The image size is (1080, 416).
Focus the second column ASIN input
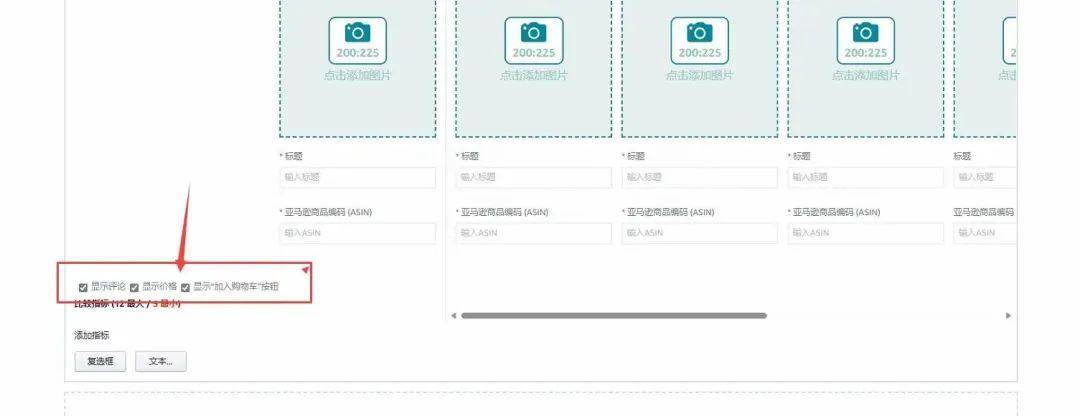[533, 233]
